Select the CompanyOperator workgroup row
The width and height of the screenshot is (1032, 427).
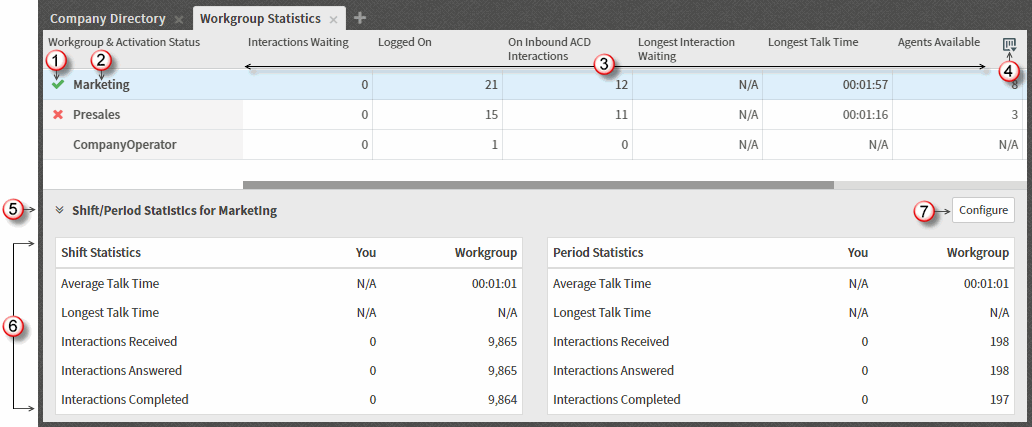[534, 145]
